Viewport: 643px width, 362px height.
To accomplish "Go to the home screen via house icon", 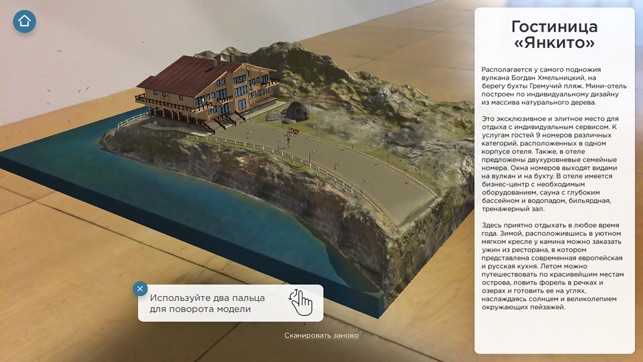I will 24,21.
